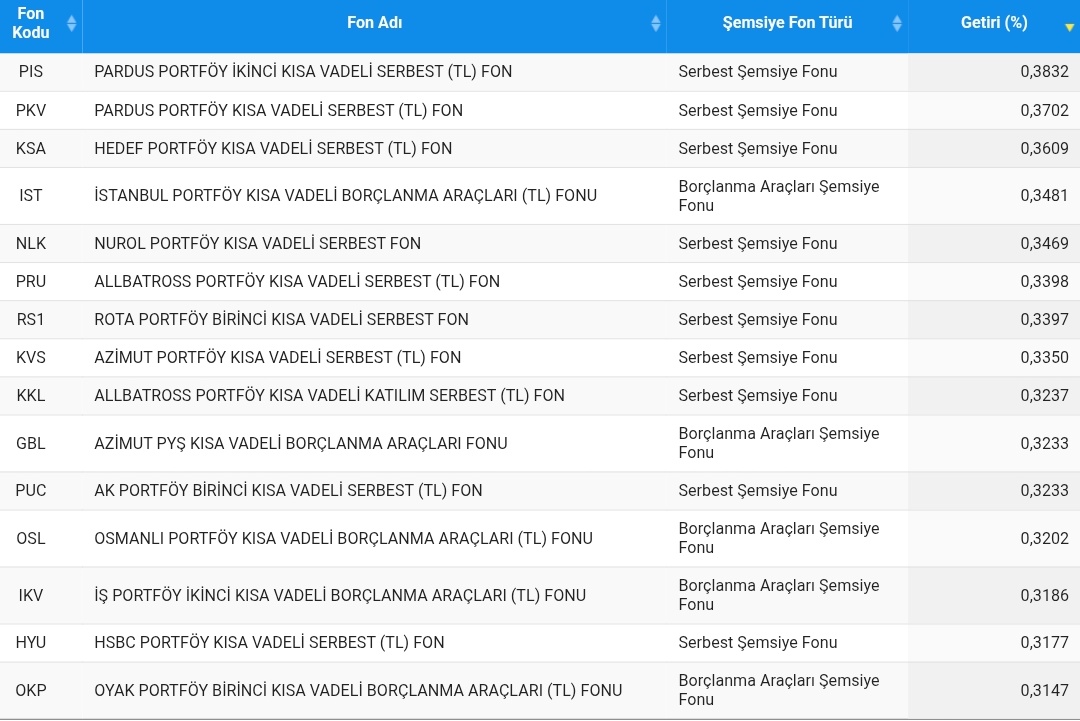1080x721 pixels.
Task: Click return value 0,3177
Action: pyautogui.click(x=1044, y=642)
